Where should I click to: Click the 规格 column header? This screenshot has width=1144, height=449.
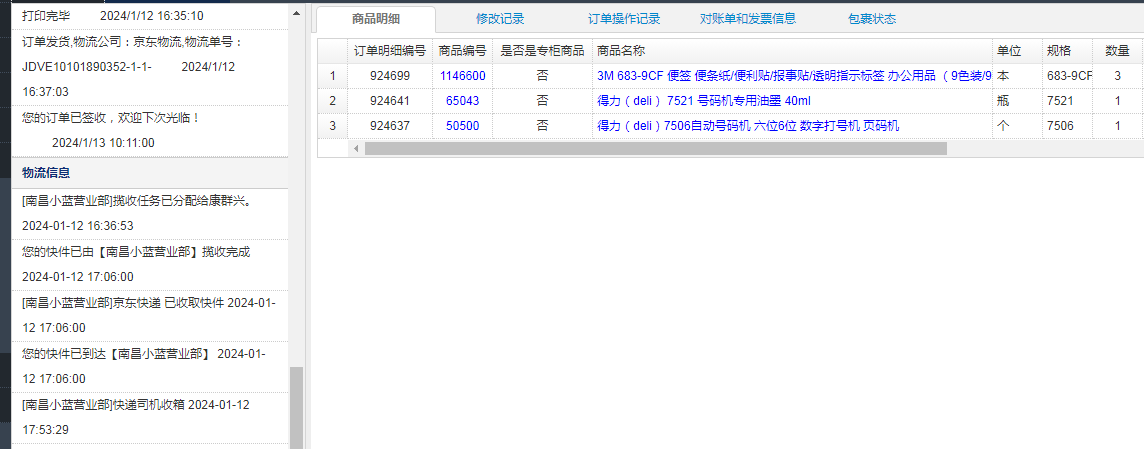(1067, 51)
